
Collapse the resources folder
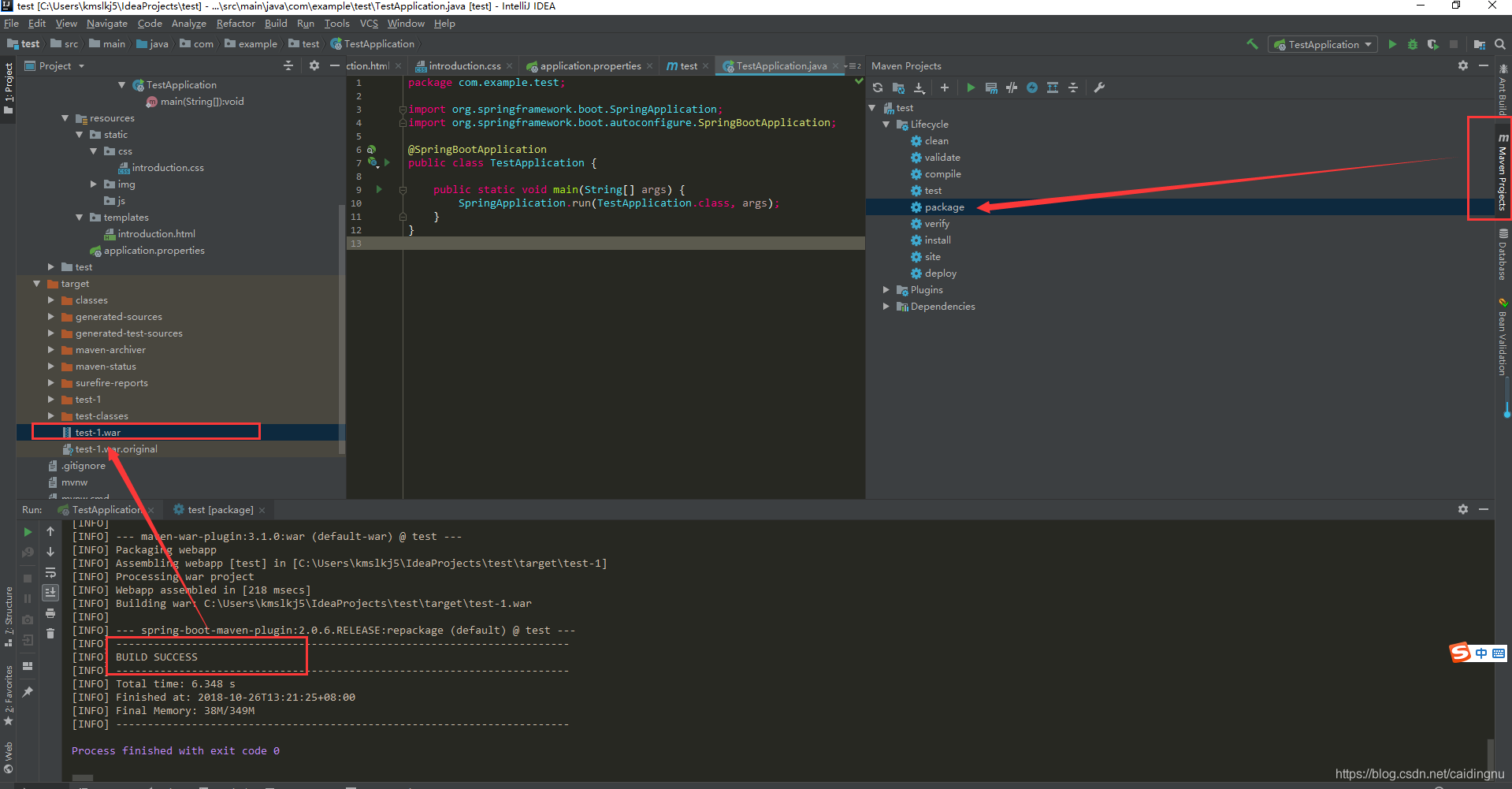coord(65,118)
